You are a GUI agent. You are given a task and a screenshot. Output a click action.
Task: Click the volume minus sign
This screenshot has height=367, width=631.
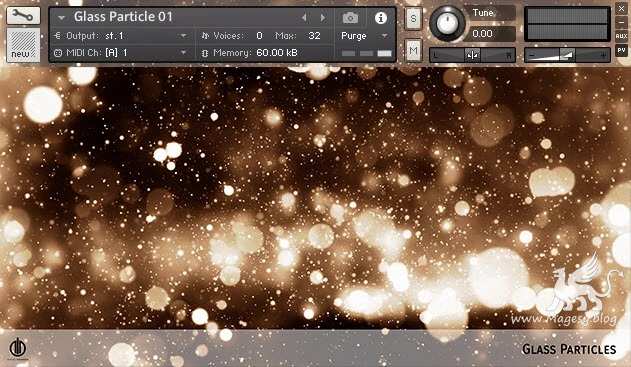532,55
